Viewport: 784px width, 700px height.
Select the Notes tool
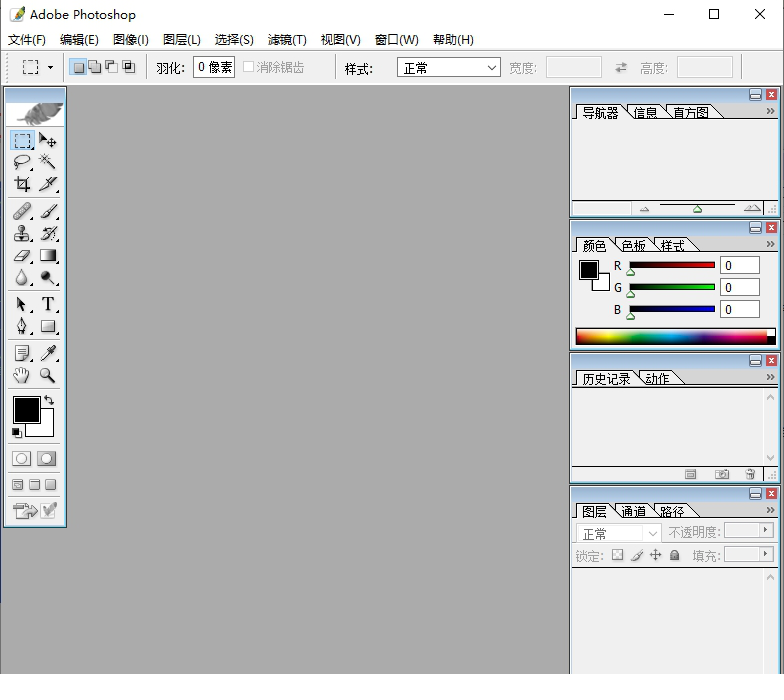coord(22,353)
